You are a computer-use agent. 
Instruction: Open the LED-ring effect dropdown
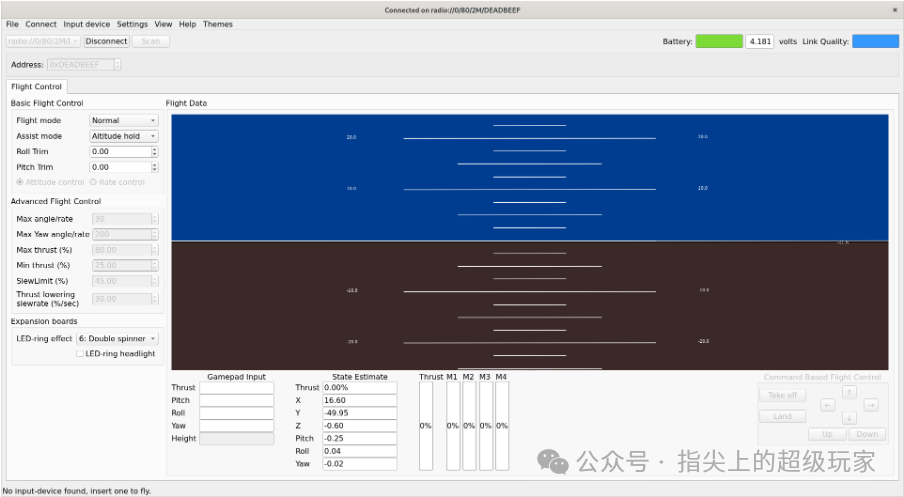pos(118,339)
